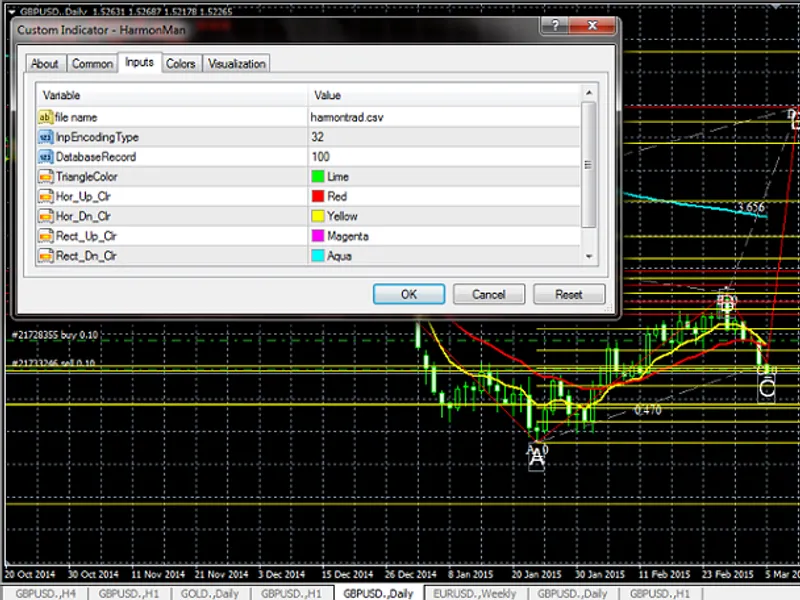The width and height of the screenshot is (800, 600).
Task: Switch to the About tab
Action: pos(45,64)
